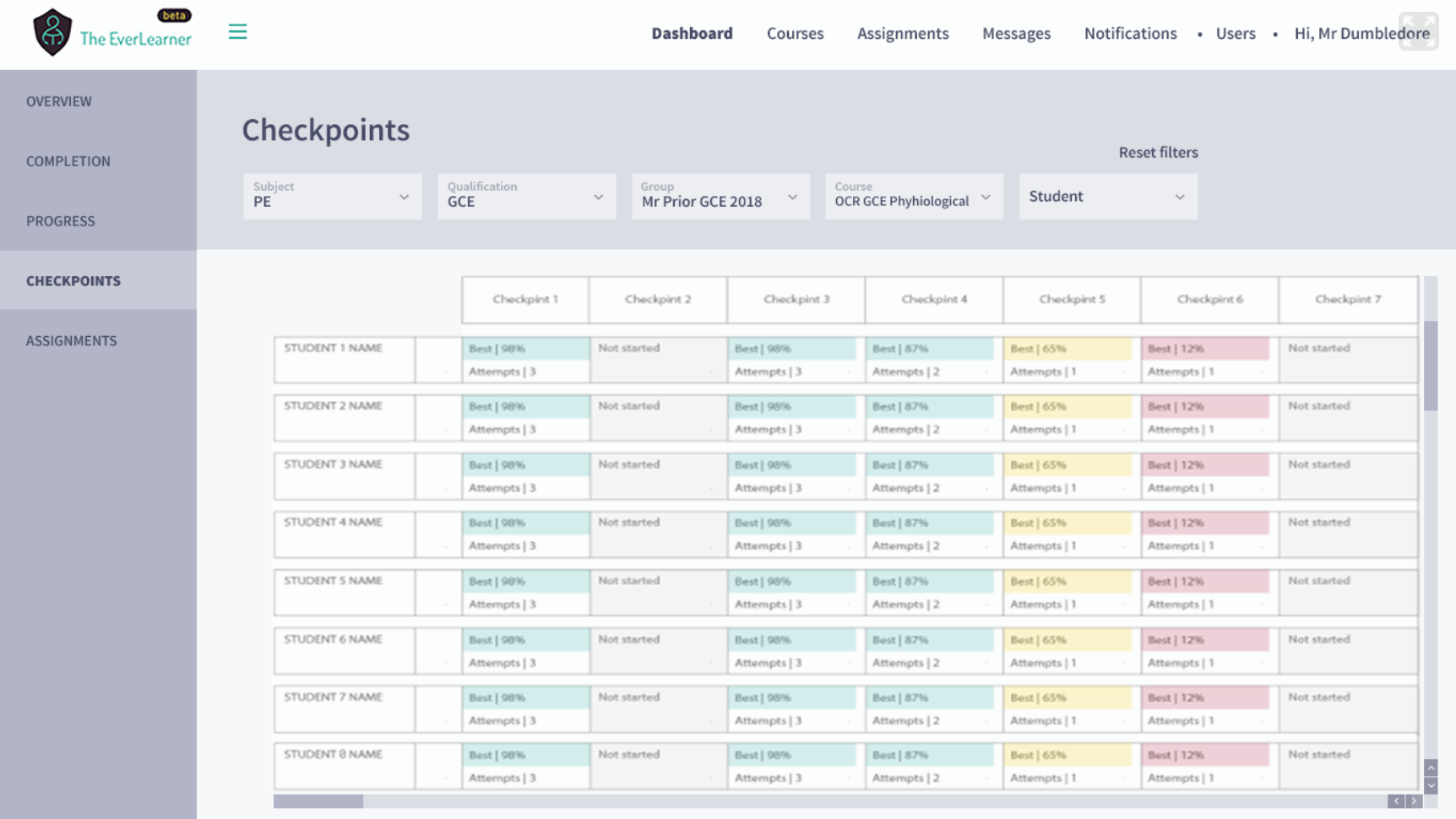Click STUDENT 7 NAME row label
The height and width of the screenshot is (819, 1456).
(333, 697)
